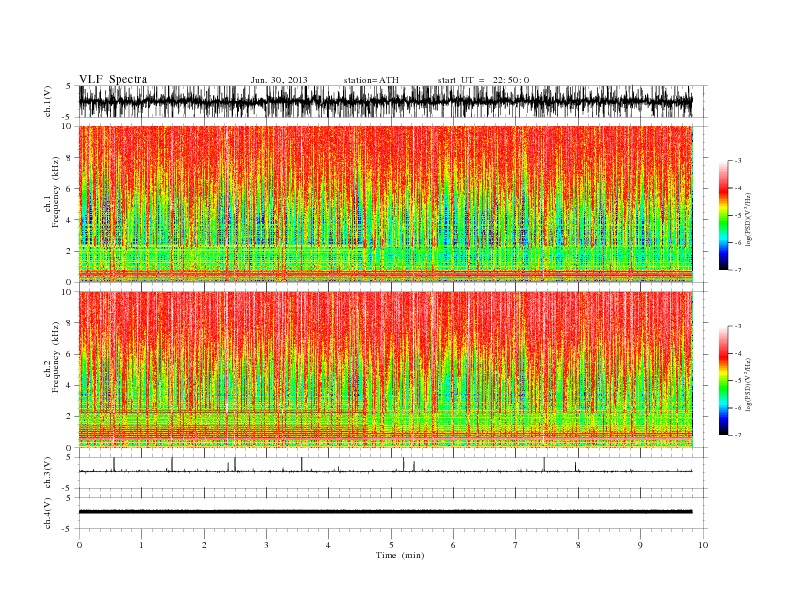Click the ch.4 flat trace plot
The width and height of the screenshot is (792, 612).
click(393, 513)
